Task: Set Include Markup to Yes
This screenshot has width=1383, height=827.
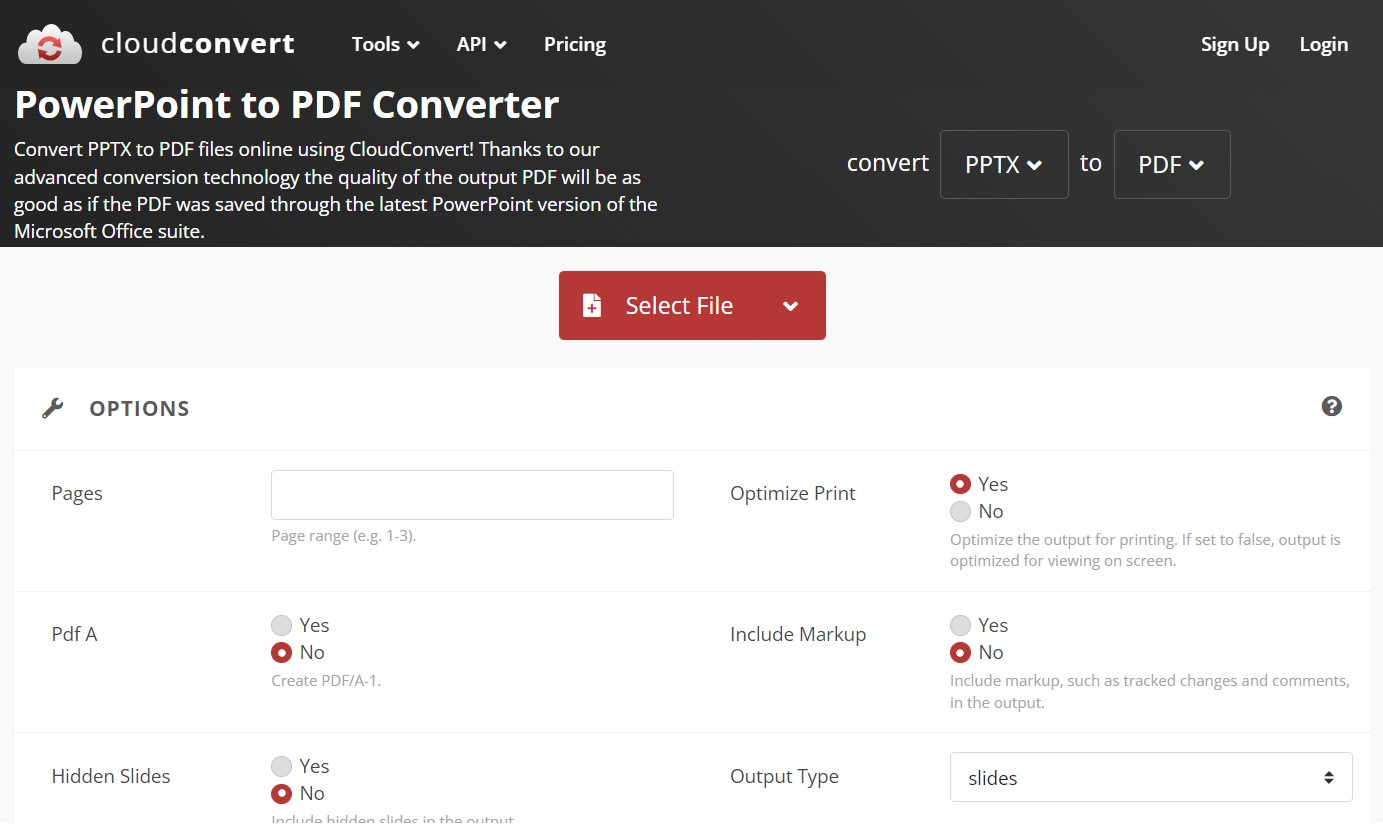Action: tap(960, 625)
